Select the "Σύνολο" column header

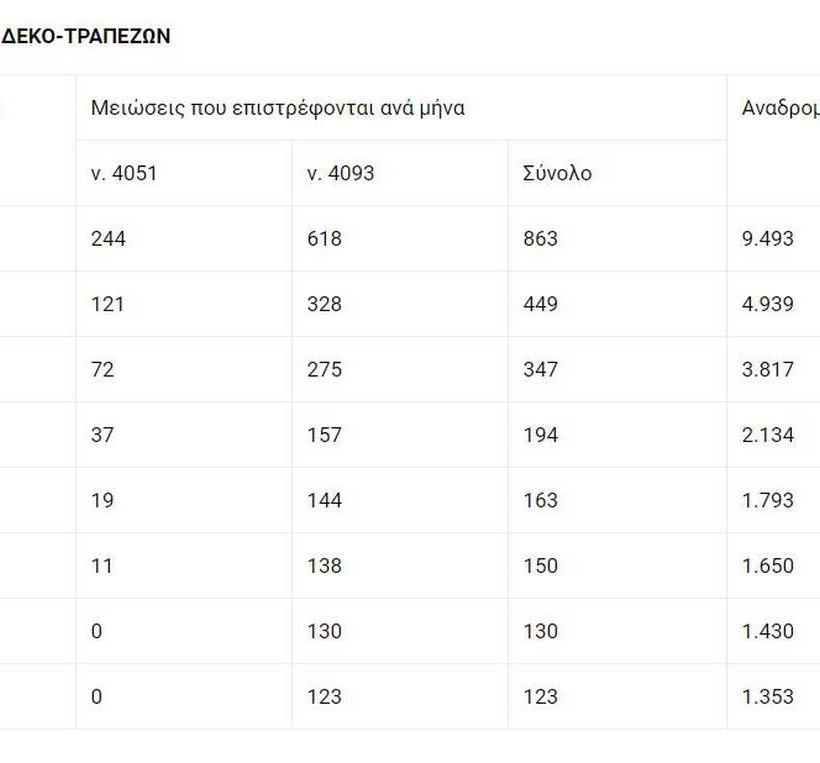pos(557,173)
